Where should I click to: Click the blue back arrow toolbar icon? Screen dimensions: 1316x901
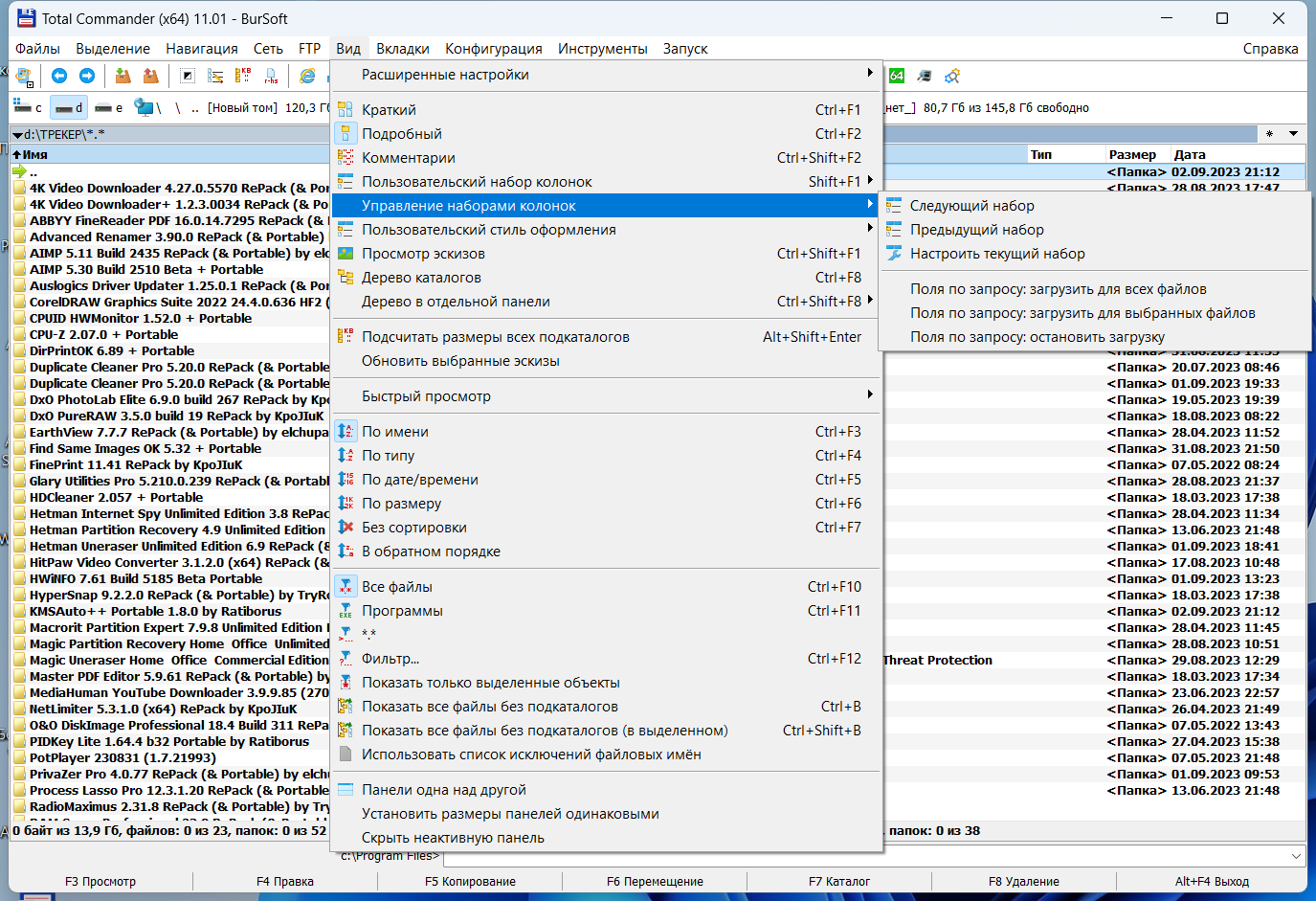(x=59, y=76)
